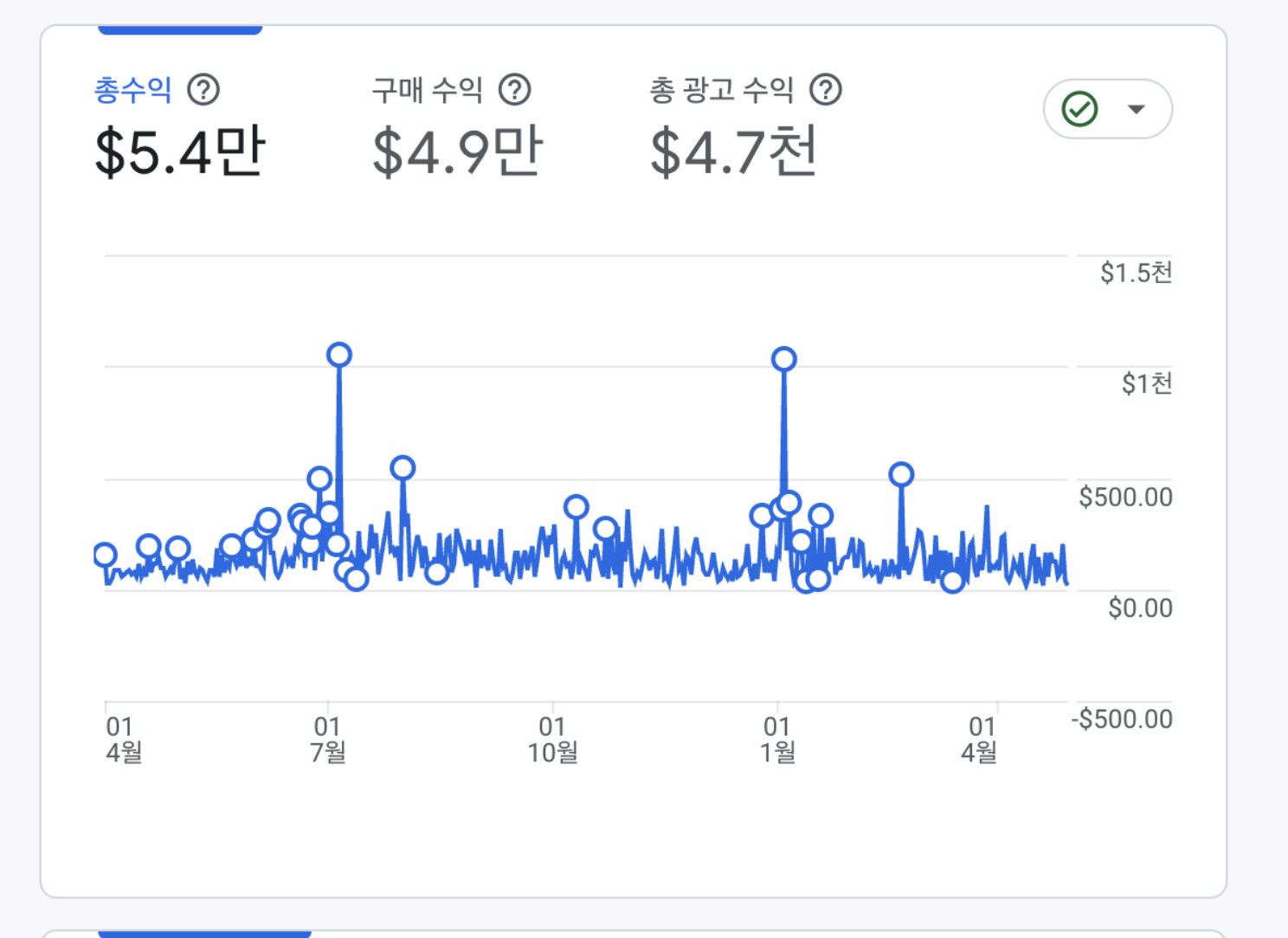1288x938 pixels.
Task: Click the 01 7월 x-axis label
Action: (328, 739)
